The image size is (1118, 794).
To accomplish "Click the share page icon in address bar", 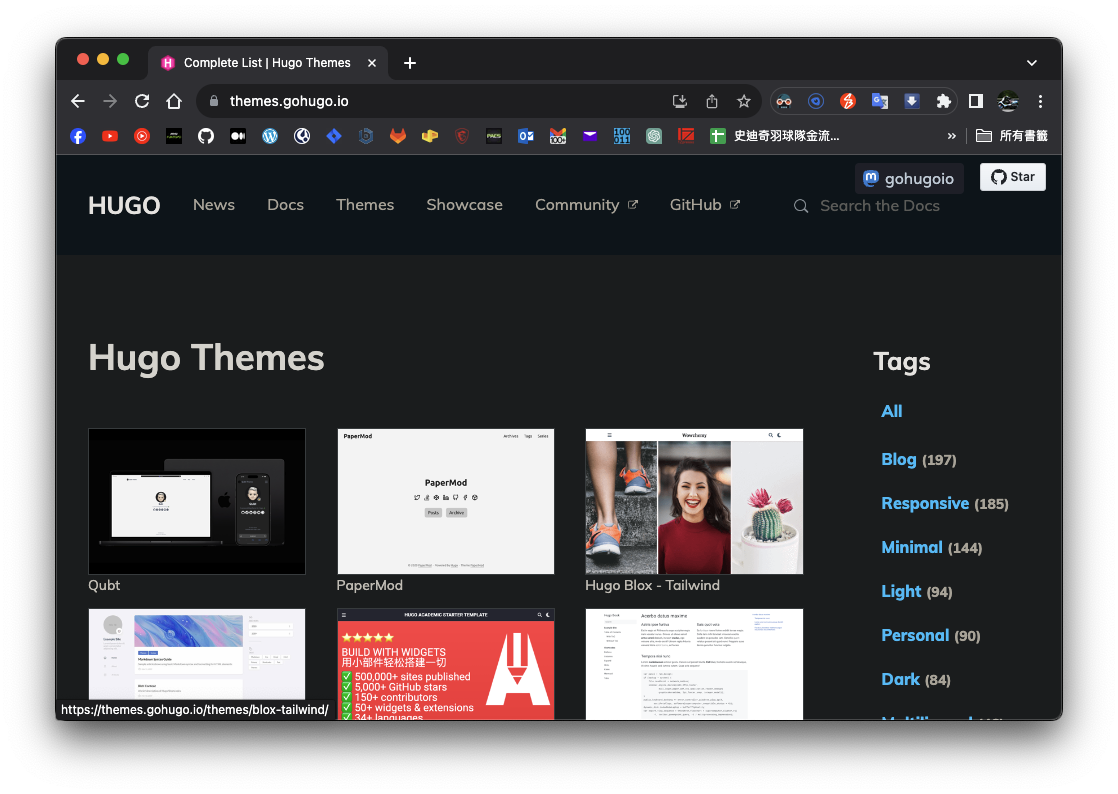I will pyautogui.click(x=712, y=101).
